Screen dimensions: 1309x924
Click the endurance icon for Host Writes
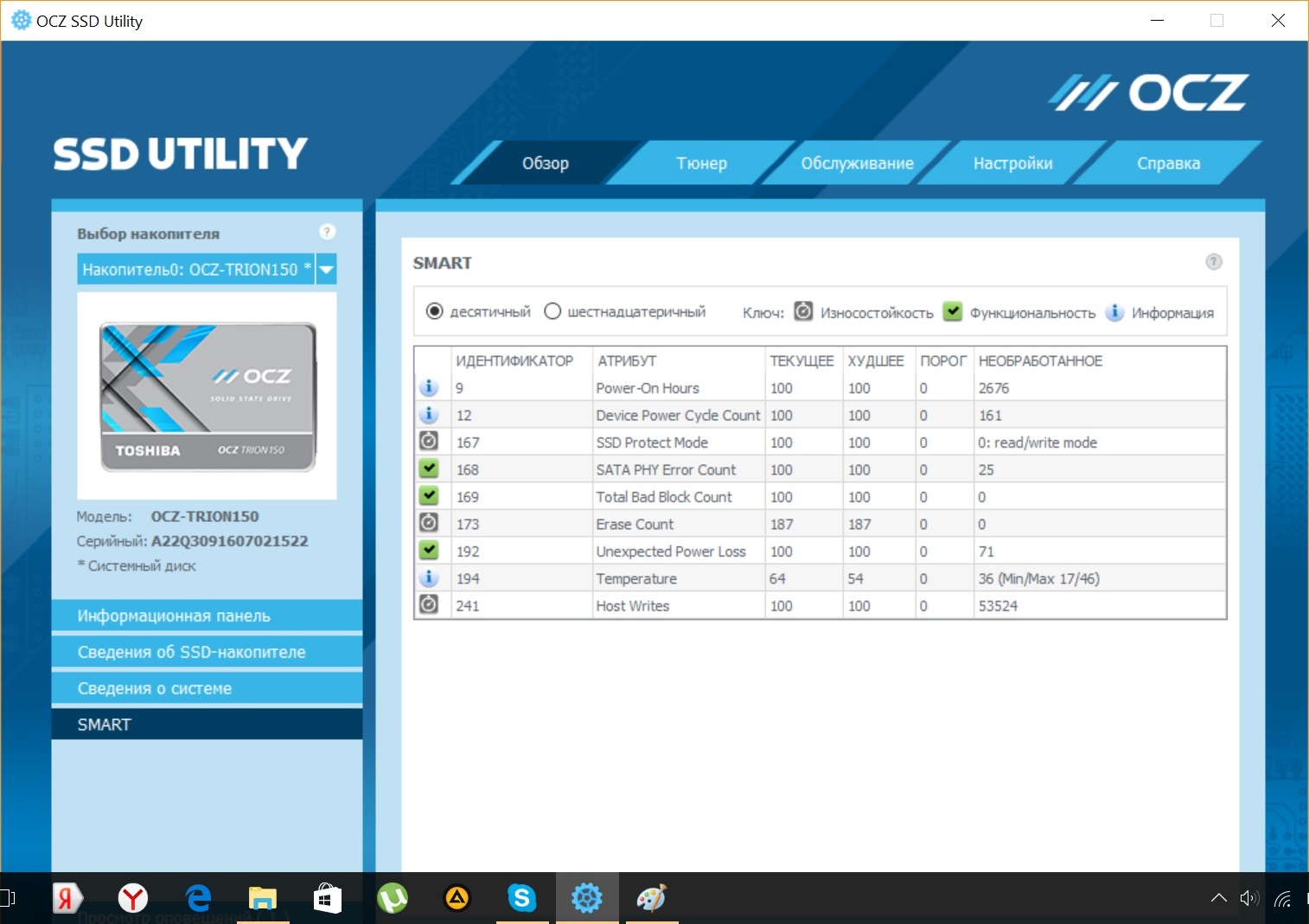point(429,605)
